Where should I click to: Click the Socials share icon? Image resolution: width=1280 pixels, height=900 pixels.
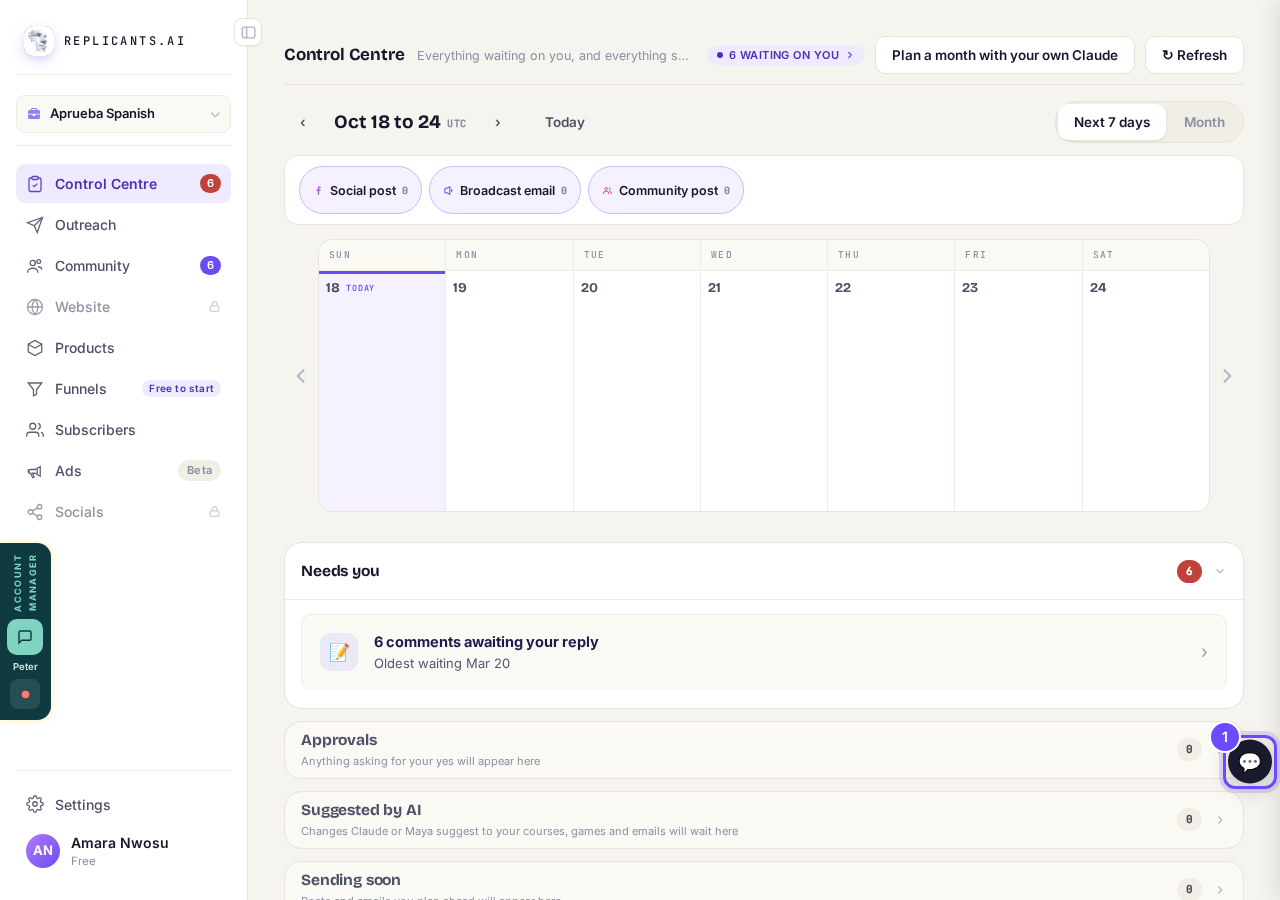[35, 512]
